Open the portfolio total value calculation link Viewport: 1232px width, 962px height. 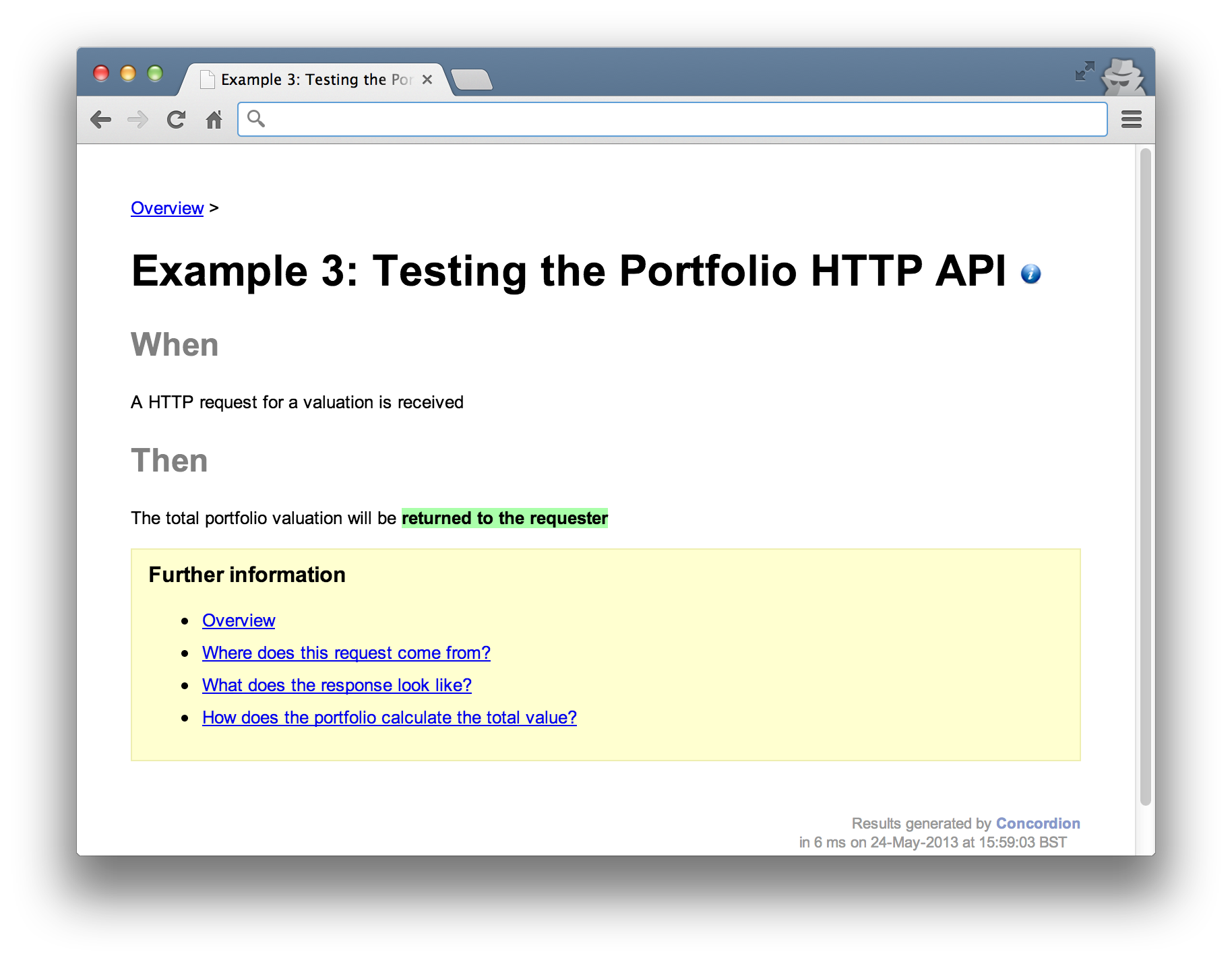click(389, 717)
